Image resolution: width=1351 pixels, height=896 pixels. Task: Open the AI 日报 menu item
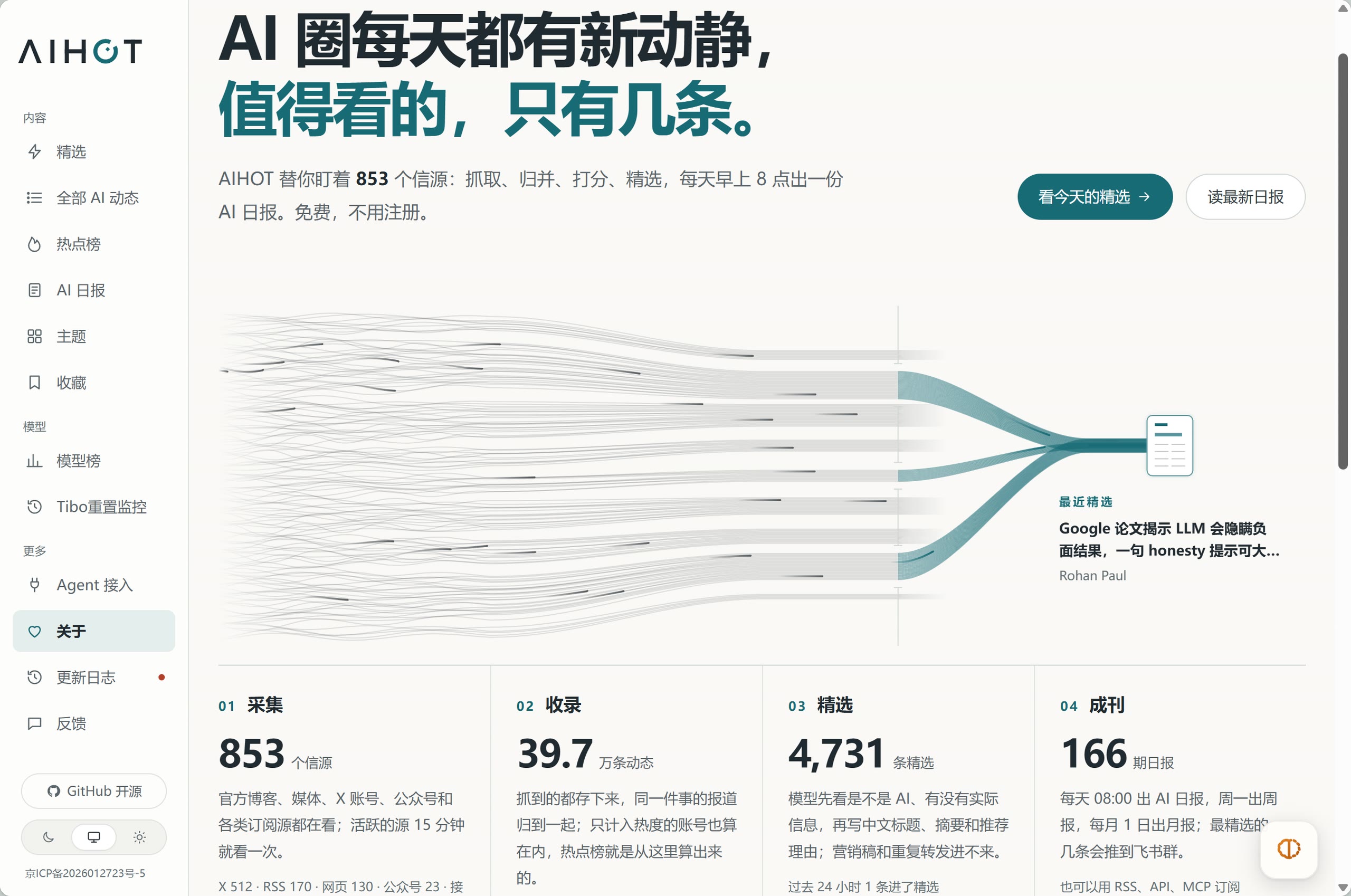point(94,290)
